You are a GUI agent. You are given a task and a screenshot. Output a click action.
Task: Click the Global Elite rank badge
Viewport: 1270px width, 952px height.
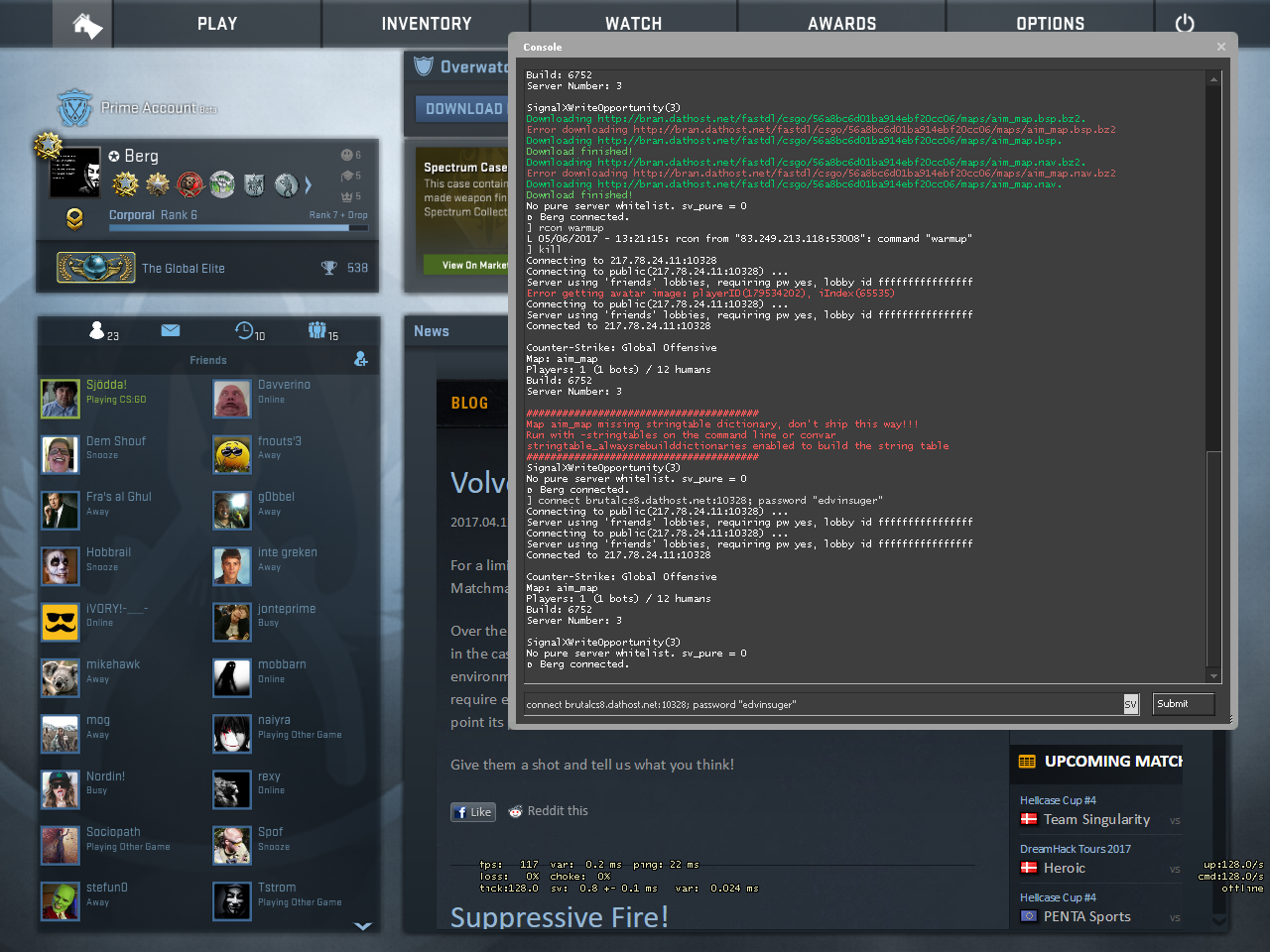coord(95,268)
